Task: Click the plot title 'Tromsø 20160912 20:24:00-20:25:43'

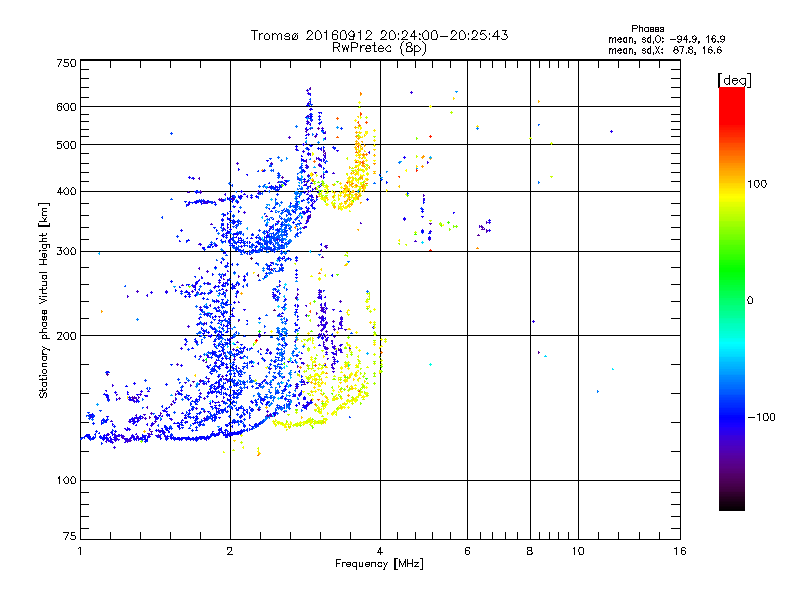Action: coord(379,35)
